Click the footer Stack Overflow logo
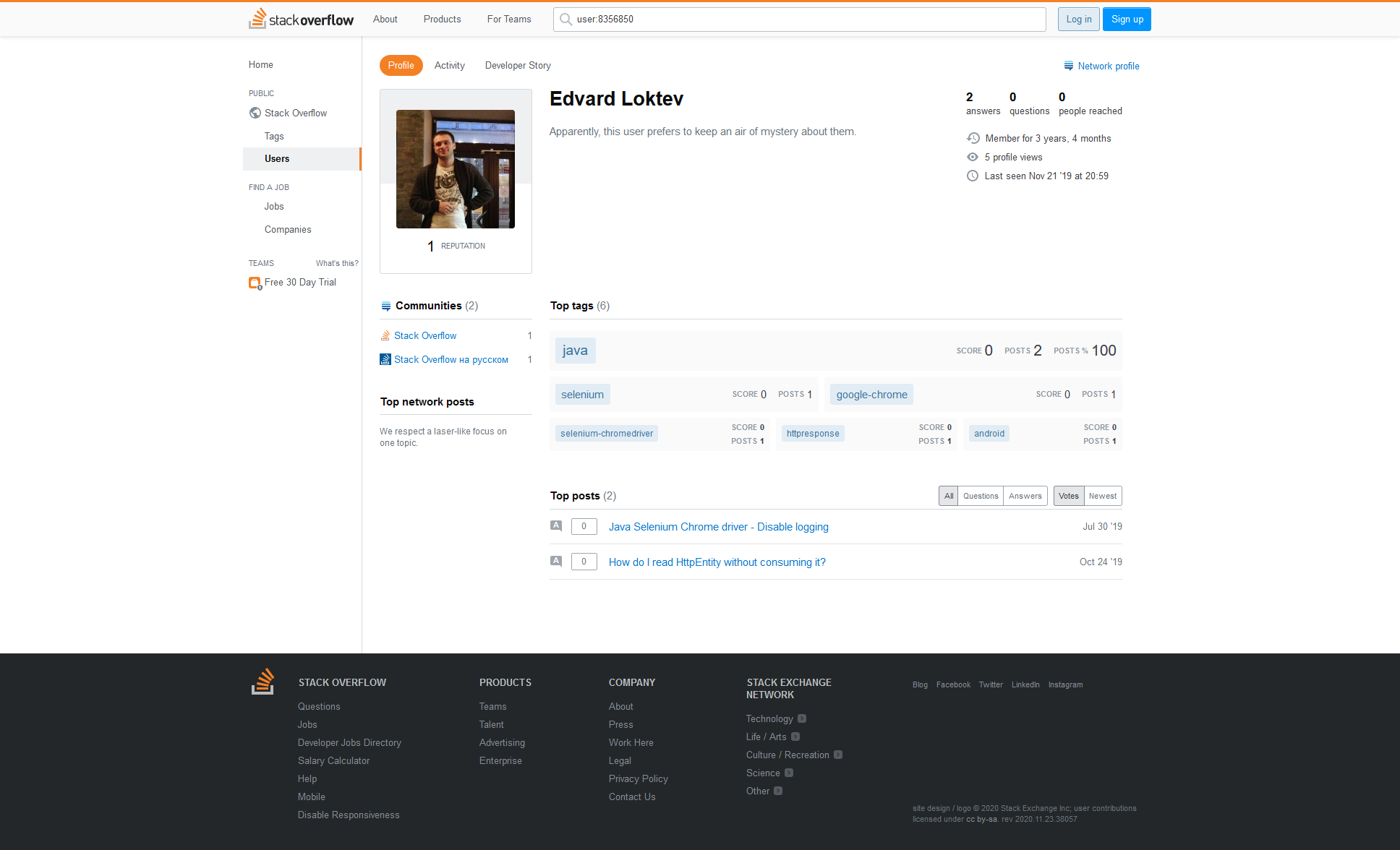The image size is (1400, 850). coord(262,682)
